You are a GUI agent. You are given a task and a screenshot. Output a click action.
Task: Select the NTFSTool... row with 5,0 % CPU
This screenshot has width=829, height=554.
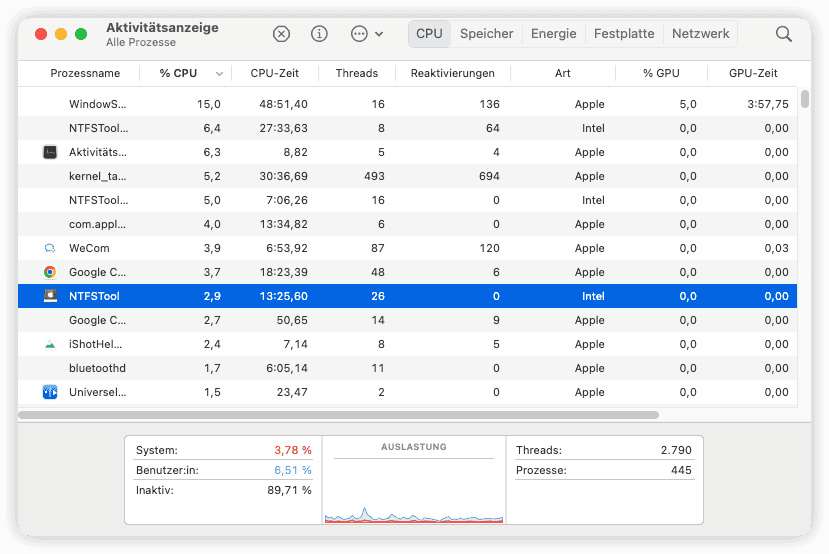(x=407, y=200)
